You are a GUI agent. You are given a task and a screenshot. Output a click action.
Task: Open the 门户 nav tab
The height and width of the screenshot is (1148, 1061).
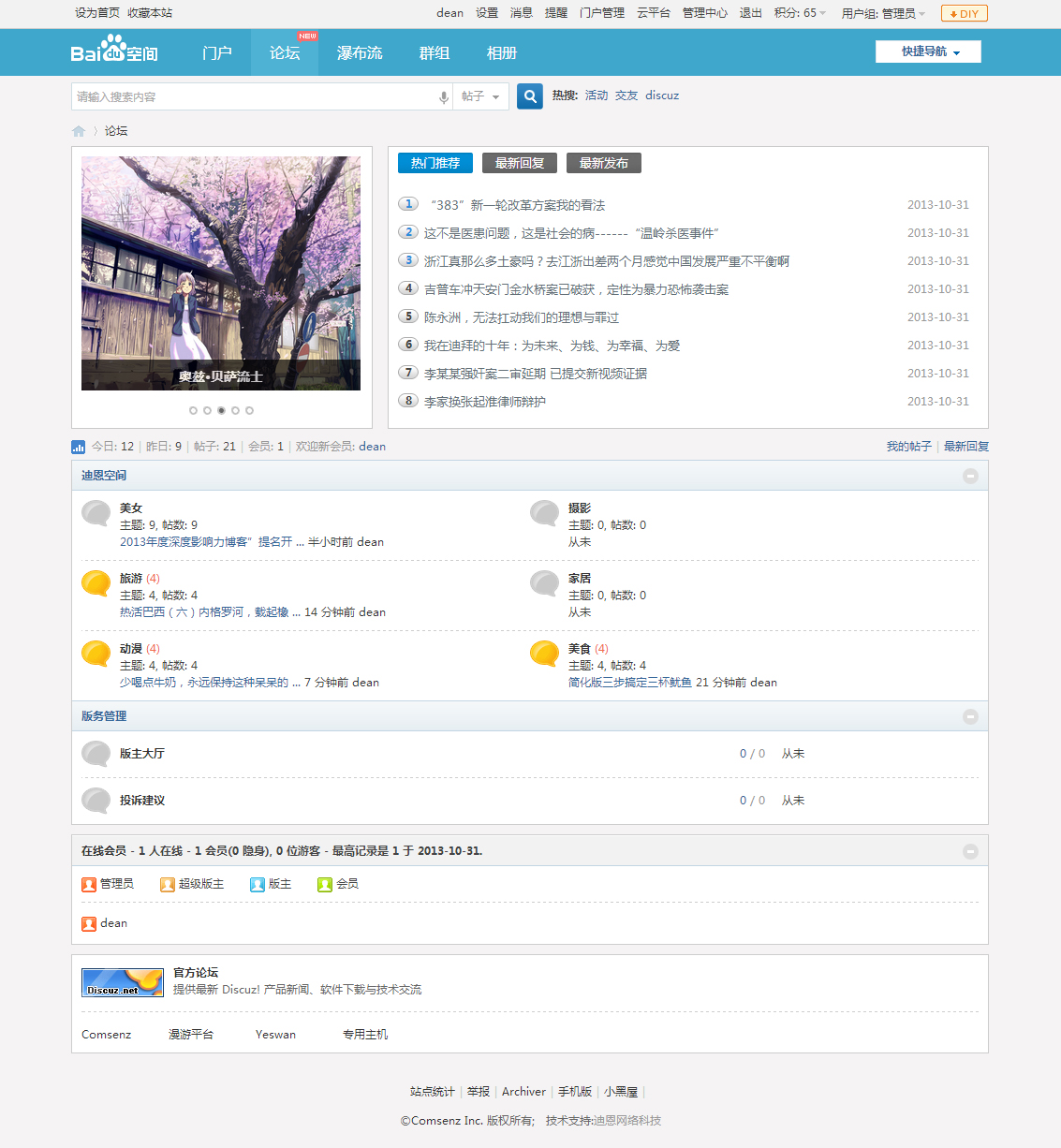[x=217, y=52]
